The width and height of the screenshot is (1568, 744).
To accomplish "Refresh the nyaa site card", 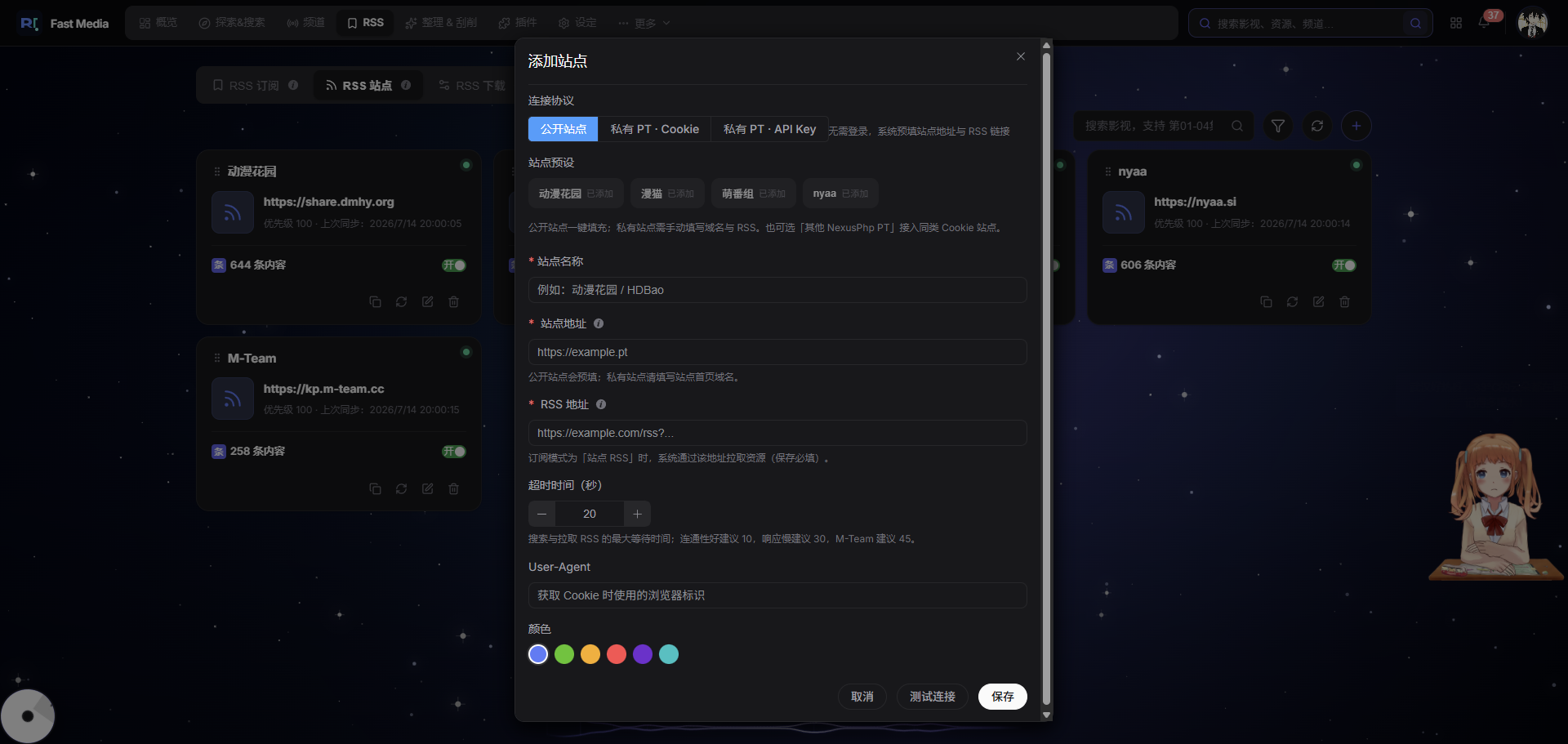I will [x=1292, y=302].
